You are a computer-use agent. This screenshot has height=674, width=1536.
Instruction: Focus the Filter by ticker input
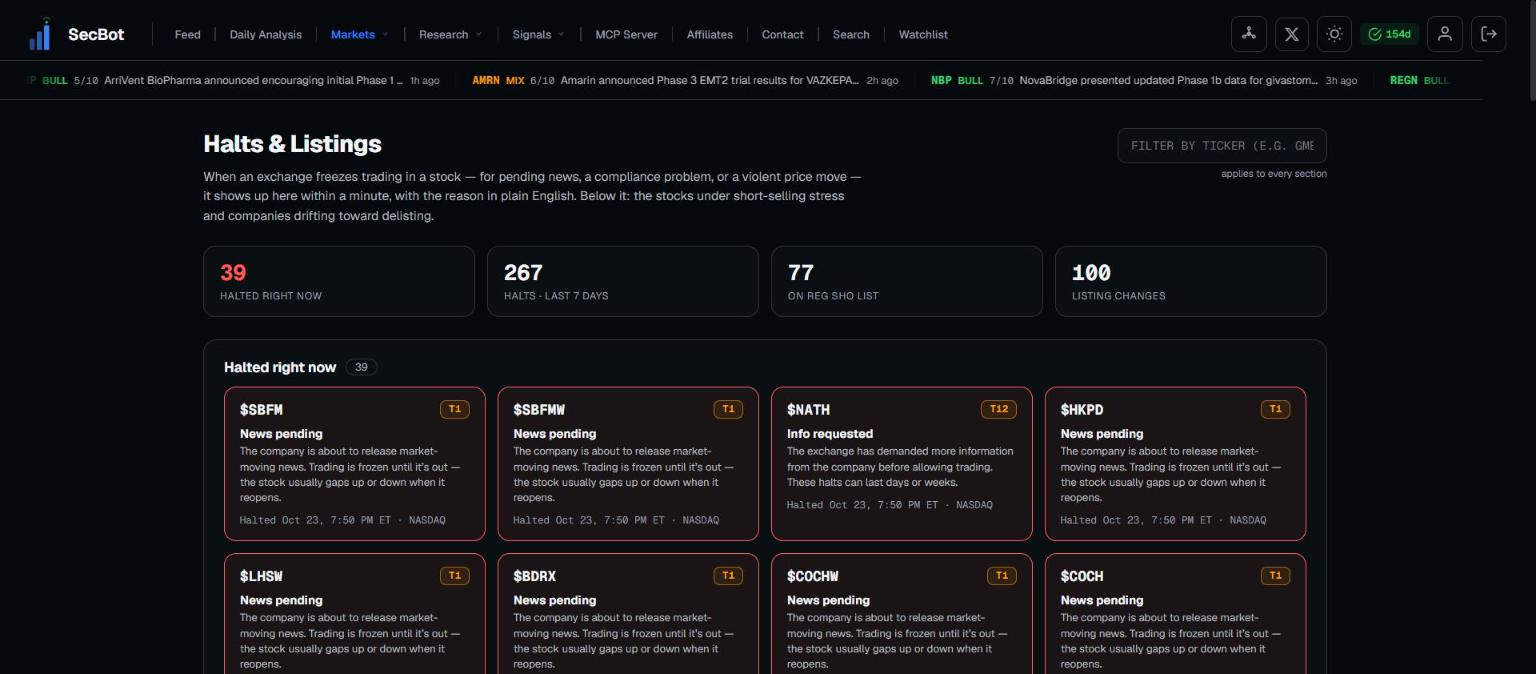click(x=1222, y=146)
